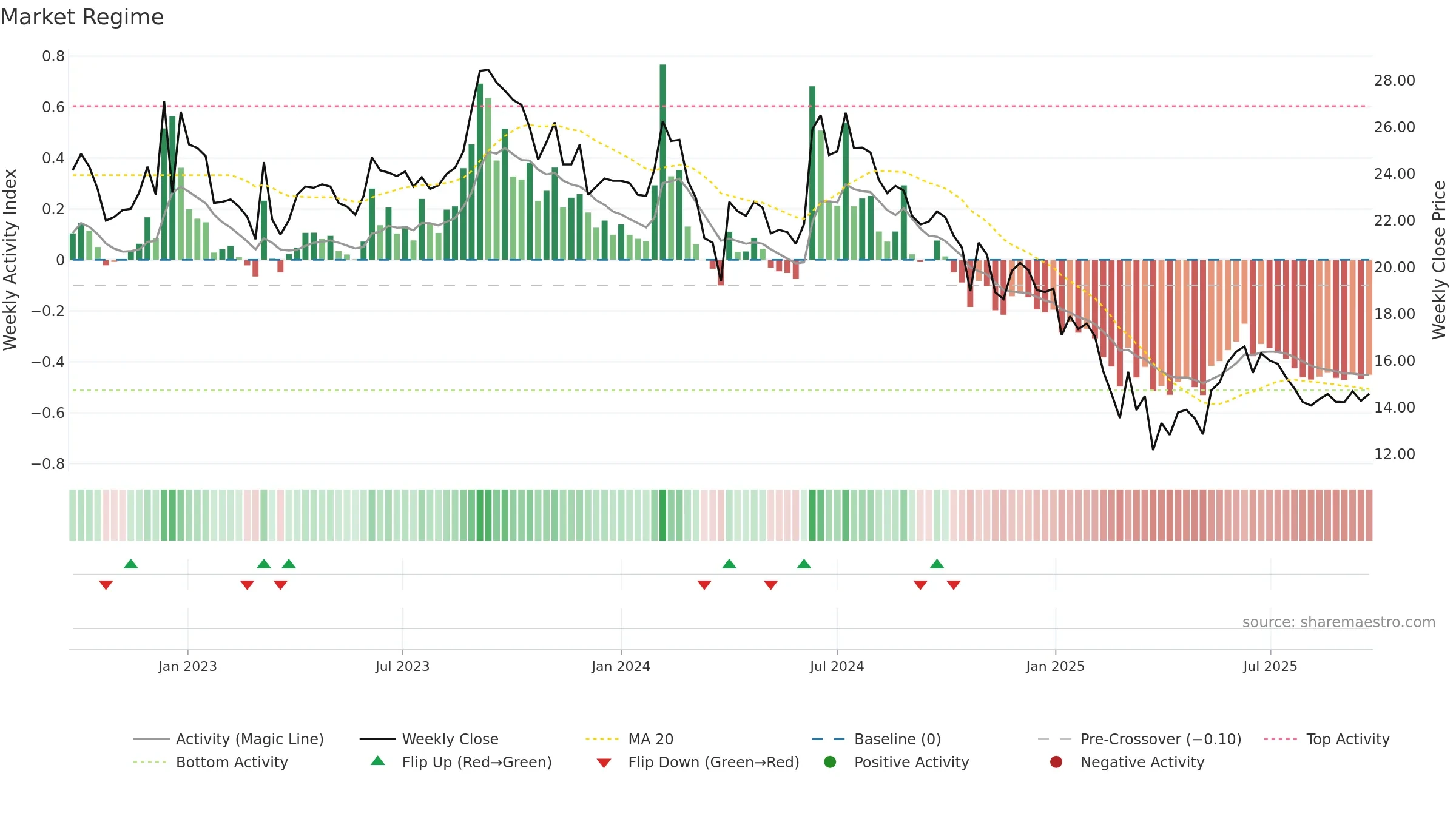Viewport: 1456px width, 819px height.
Task: Click the Jan 2024 x-axis label
Action: [621, 666]
